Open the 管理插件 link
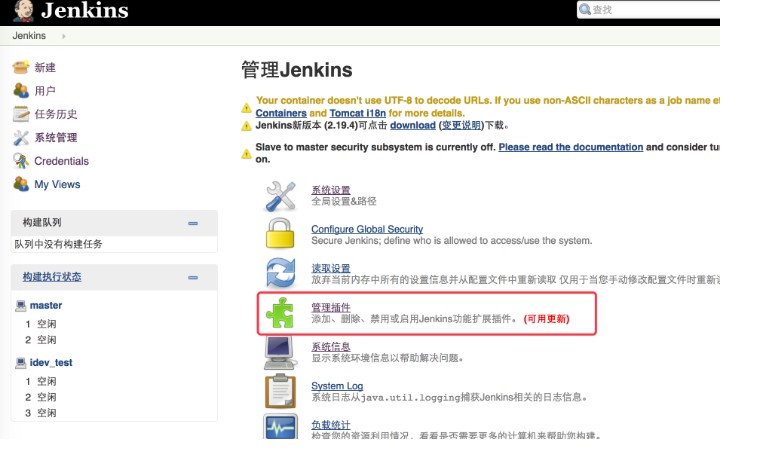 [331, 307]
